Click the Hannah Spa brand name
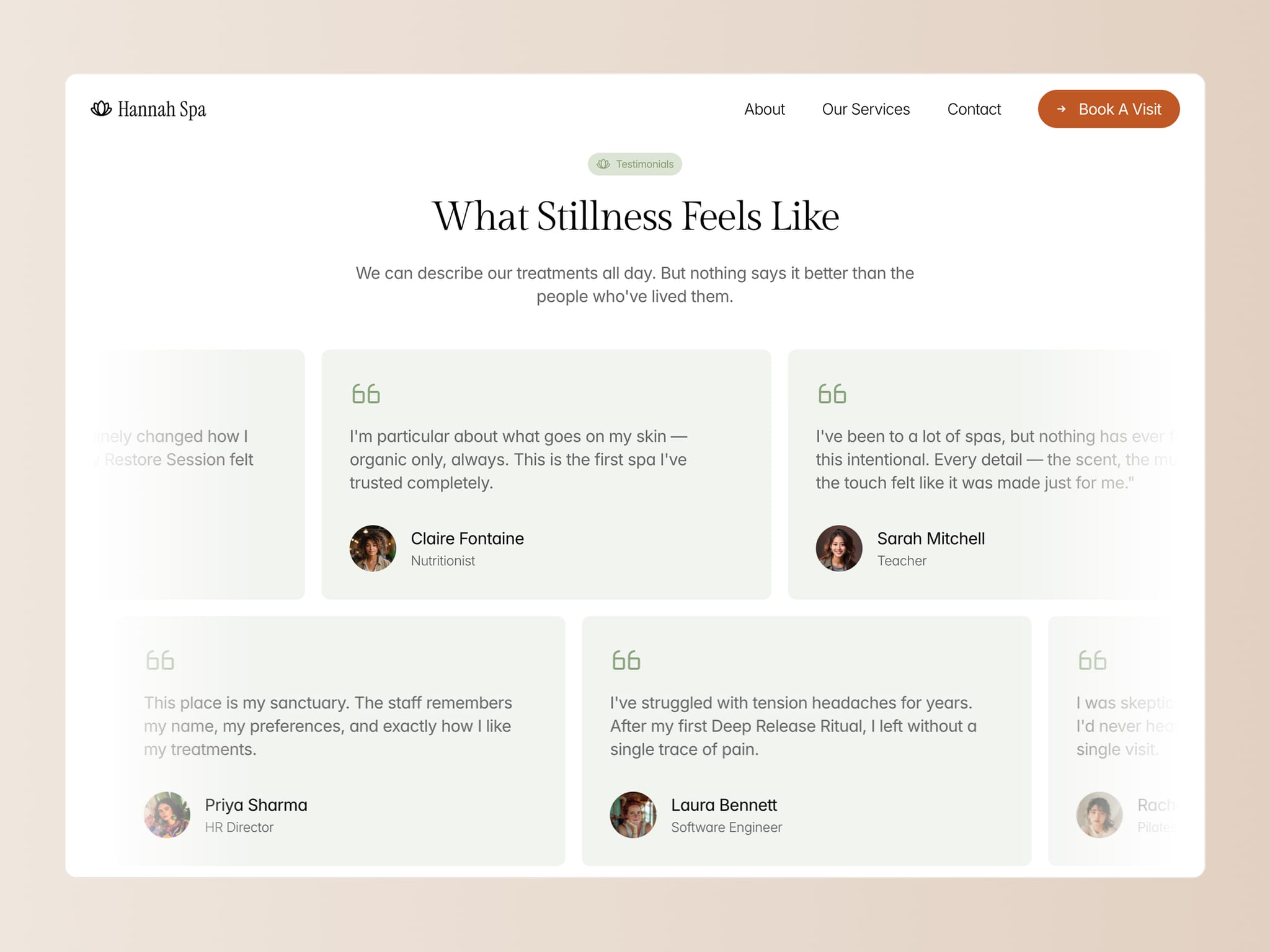 pyautogui.click(x=162, y=110)
